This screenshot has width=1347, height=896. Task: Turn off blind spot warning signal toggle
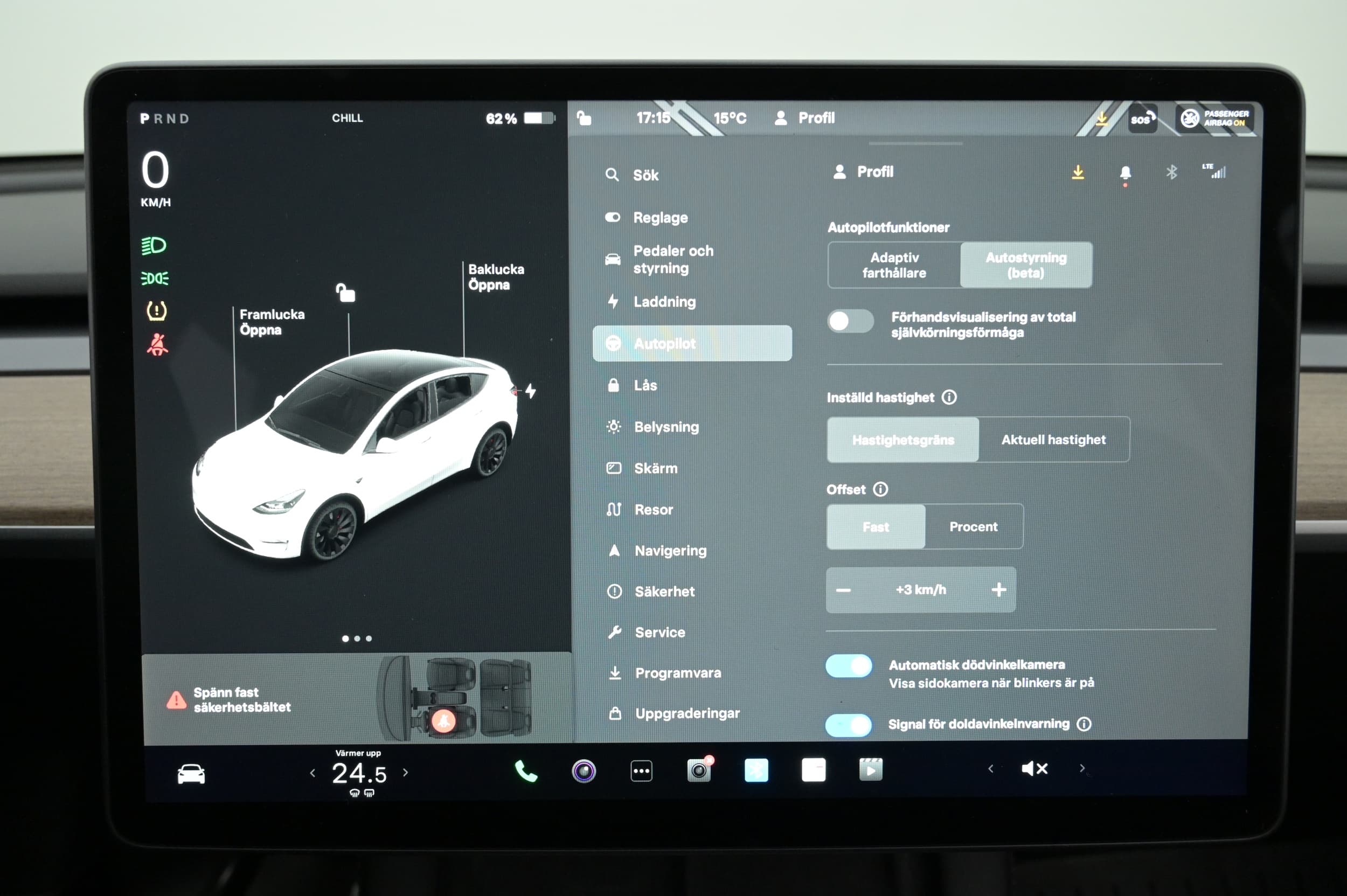click(x=849, y=725)
